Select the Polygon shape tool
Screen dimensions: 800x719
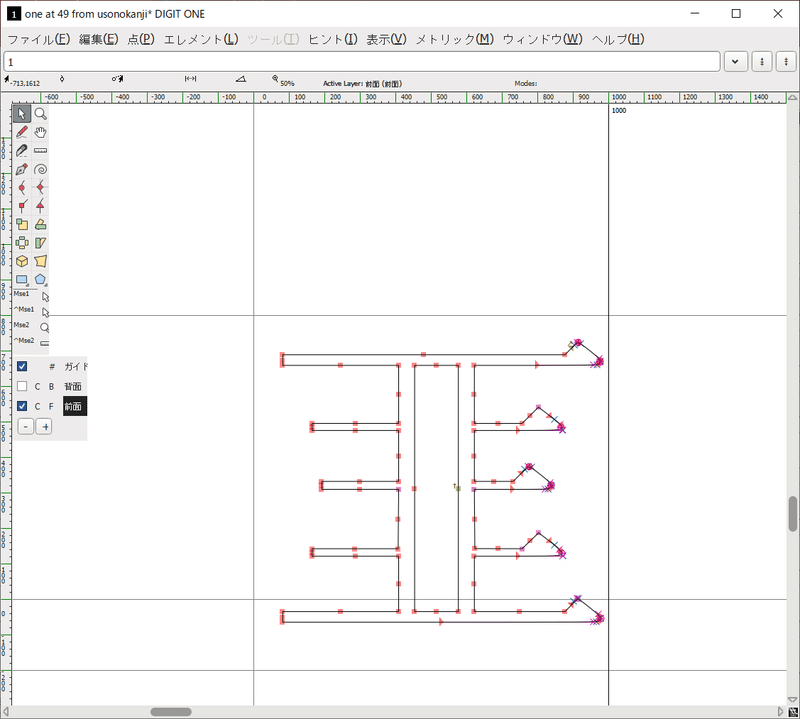click(40, 279)
